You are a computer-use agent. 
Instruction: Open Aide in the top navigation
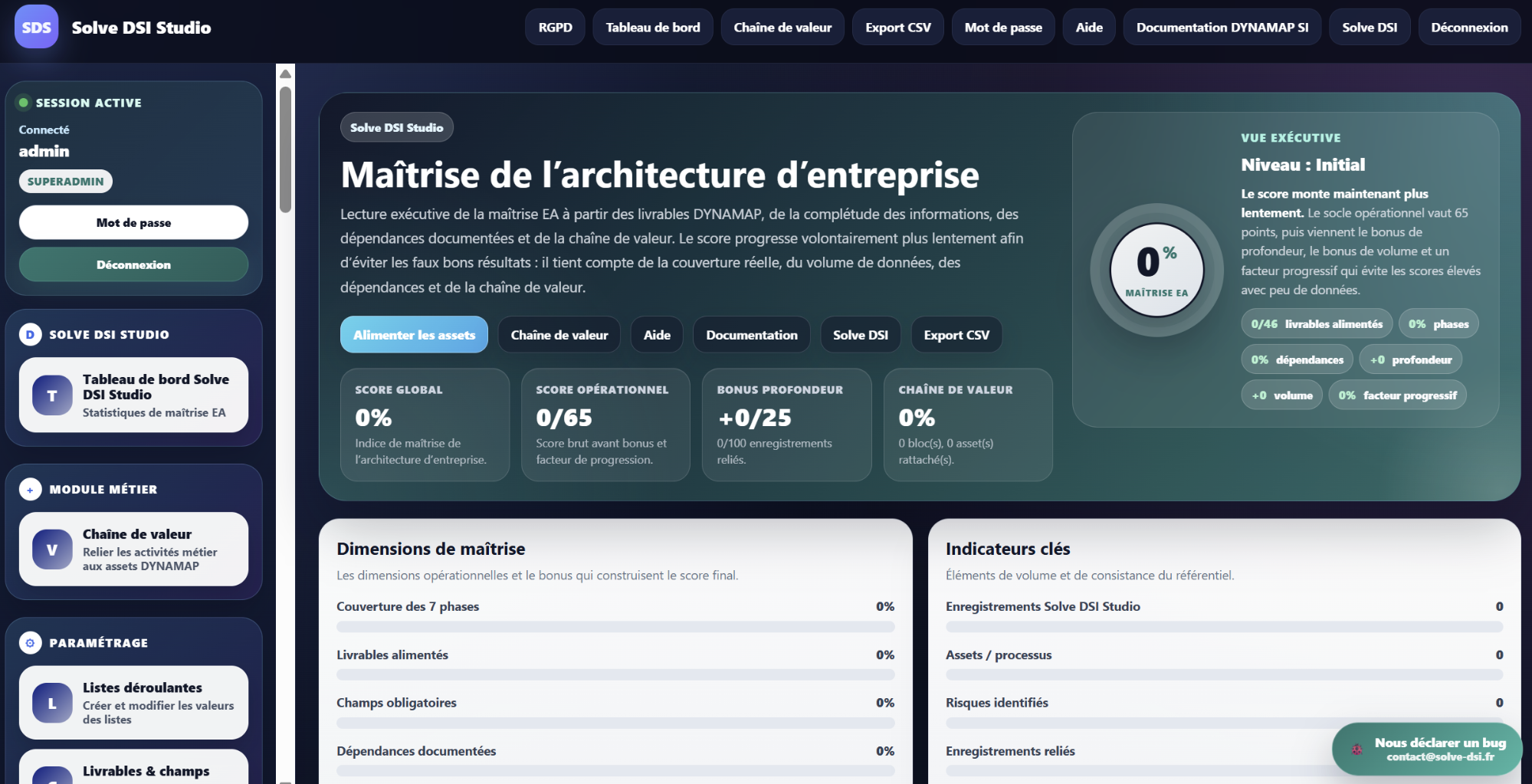coord(1089,28)
